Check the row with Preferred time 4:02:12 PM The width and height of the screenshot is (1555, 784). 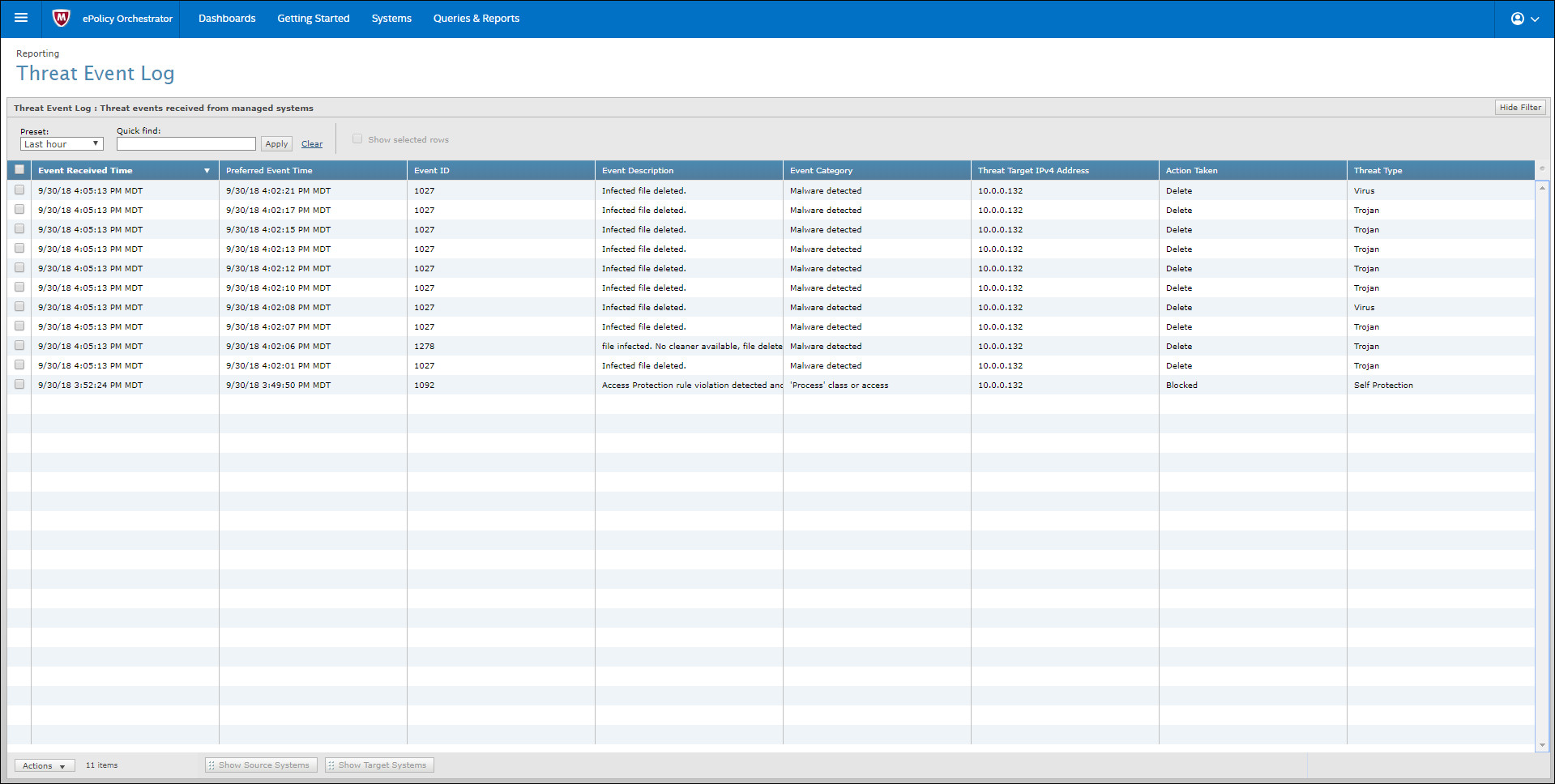19,268
